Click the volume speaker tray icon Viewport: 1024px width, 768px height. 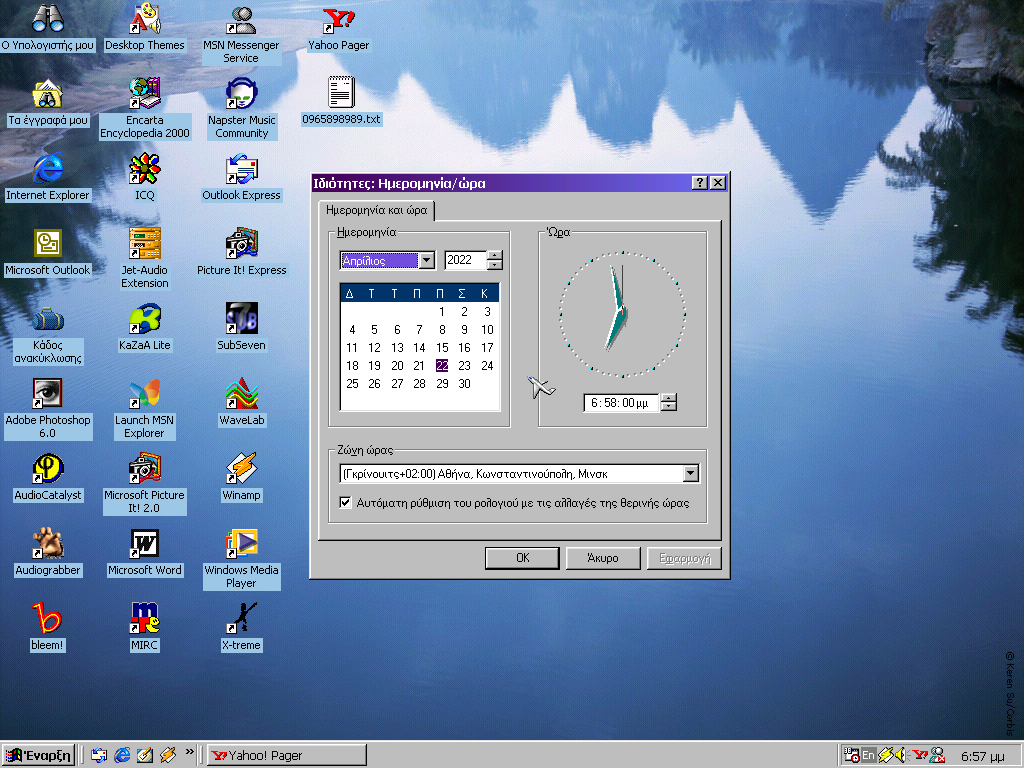point(901,756)
